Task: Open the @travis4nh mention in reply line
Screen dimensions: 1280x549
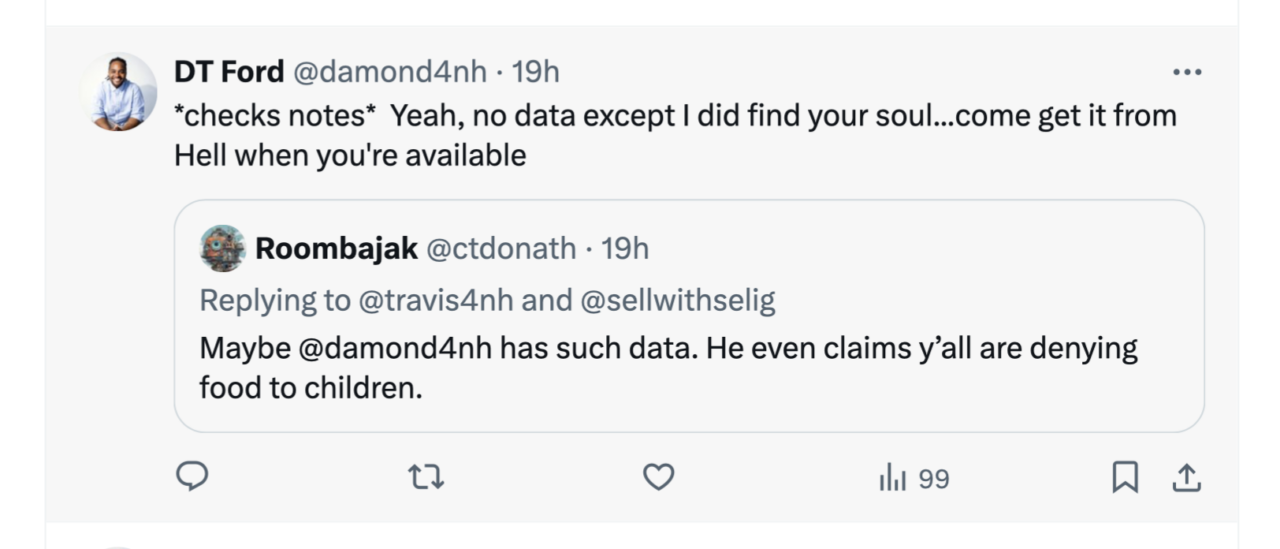Action: pyautogui.click(x=436, y=300)
